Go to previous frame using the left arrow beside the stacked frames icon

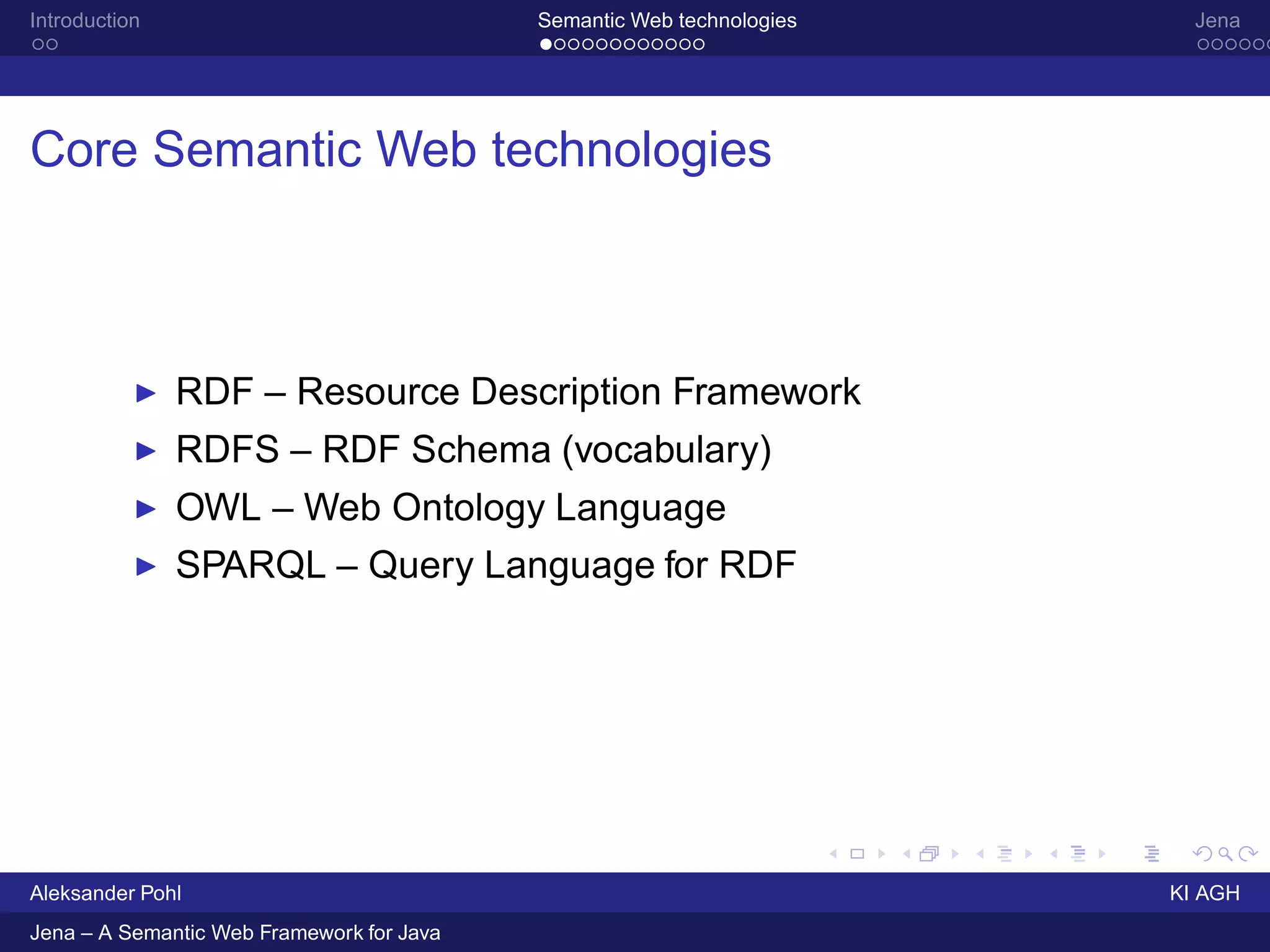907,853
